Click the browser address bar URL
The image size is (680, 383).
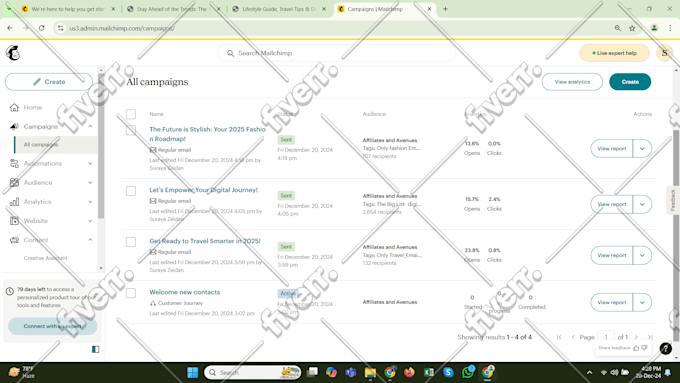(122, 28)
